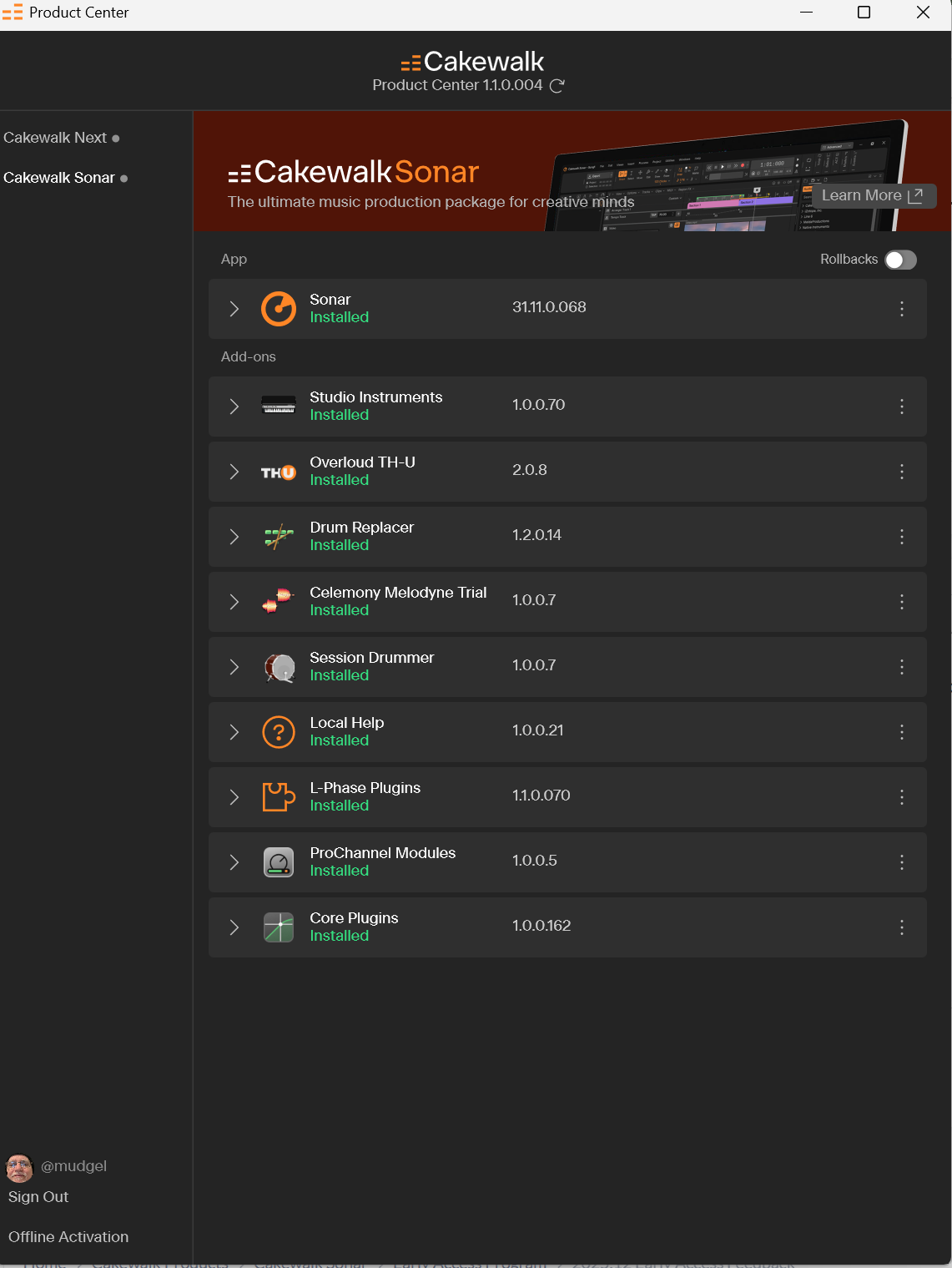Expand the Celemony Melodyne Trial row

point(234,602)
